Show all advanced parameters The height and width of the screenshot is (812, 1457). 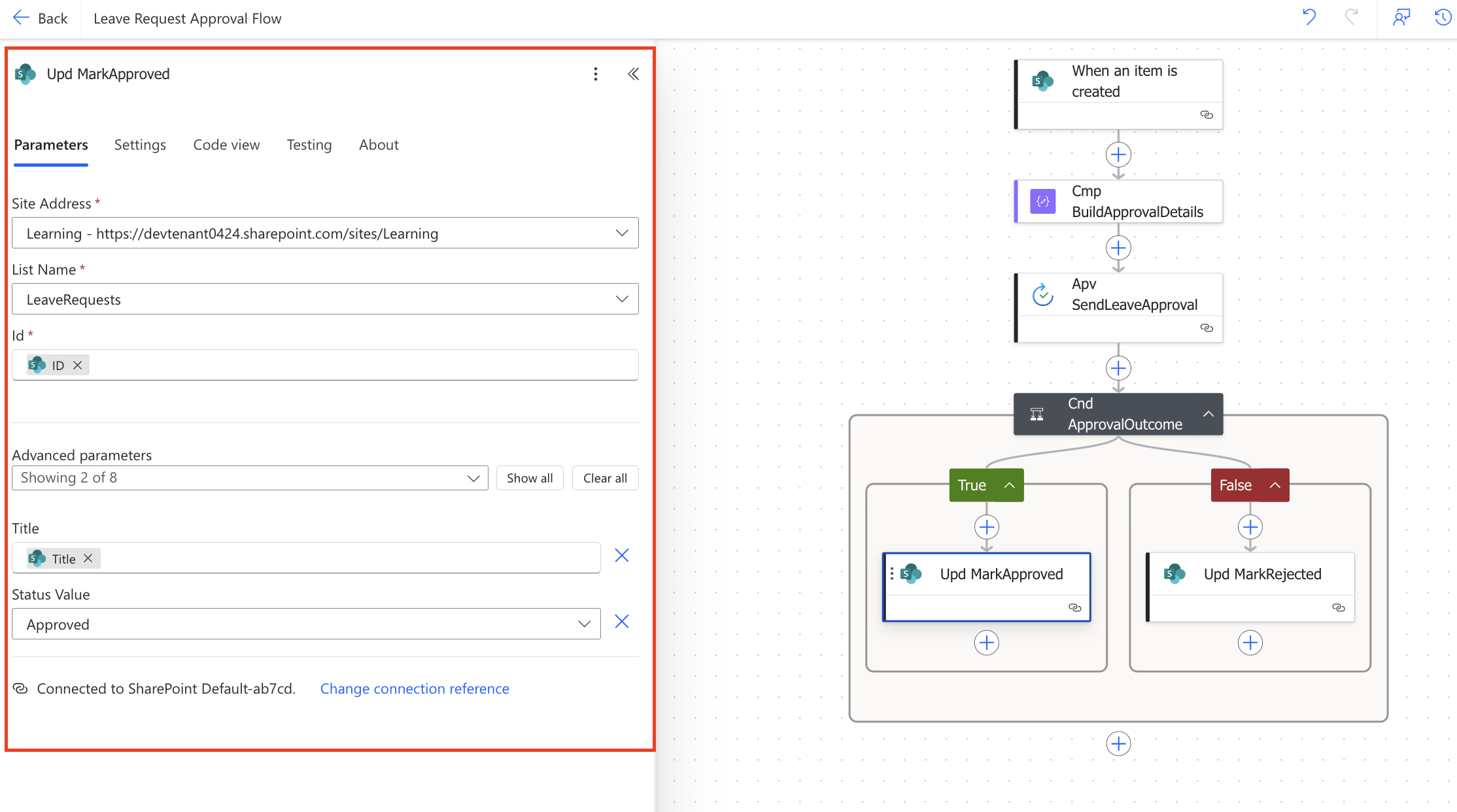pos(529,478)
